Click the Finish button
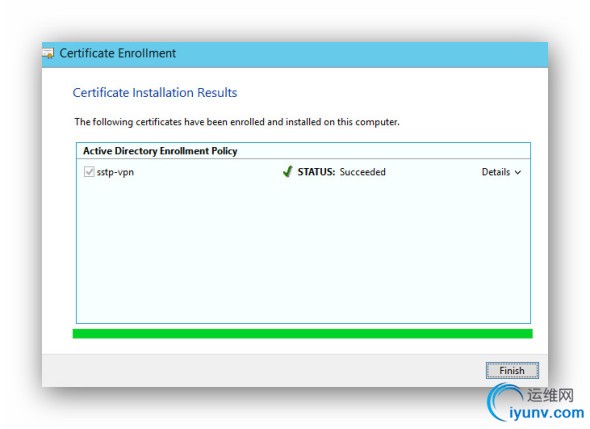Viewport: 590px width, 429px height. 512,371
